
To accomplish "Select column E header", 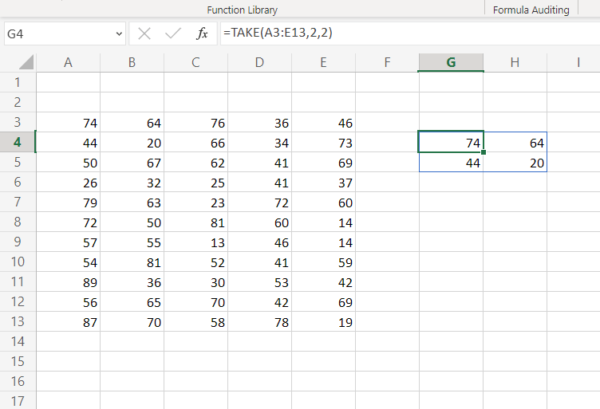I will [323, 62].
